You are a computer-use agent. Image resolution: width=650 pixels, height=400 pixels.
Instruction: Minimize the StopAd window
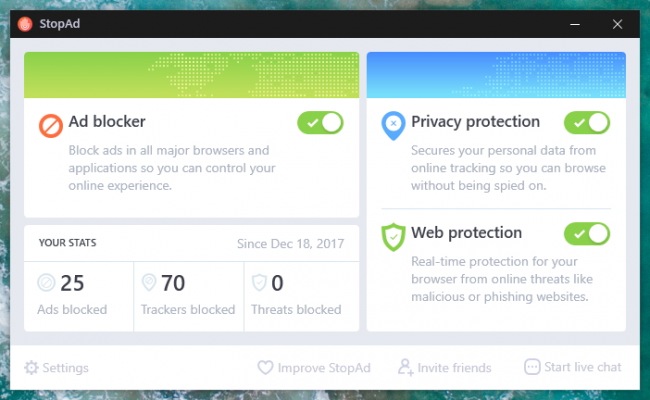[x=575, y=24]
